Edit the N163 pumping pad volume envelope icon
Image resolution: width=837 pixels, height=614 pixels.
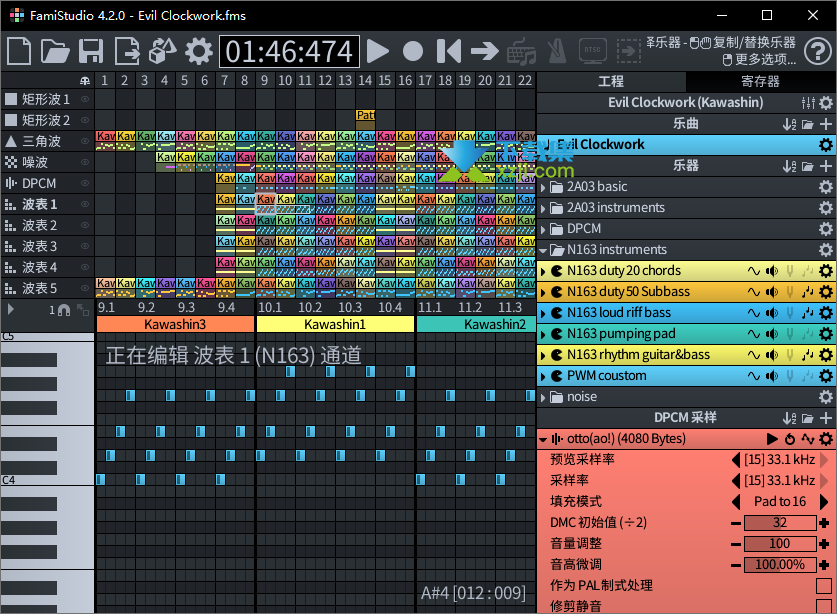(x=772, y=334)
